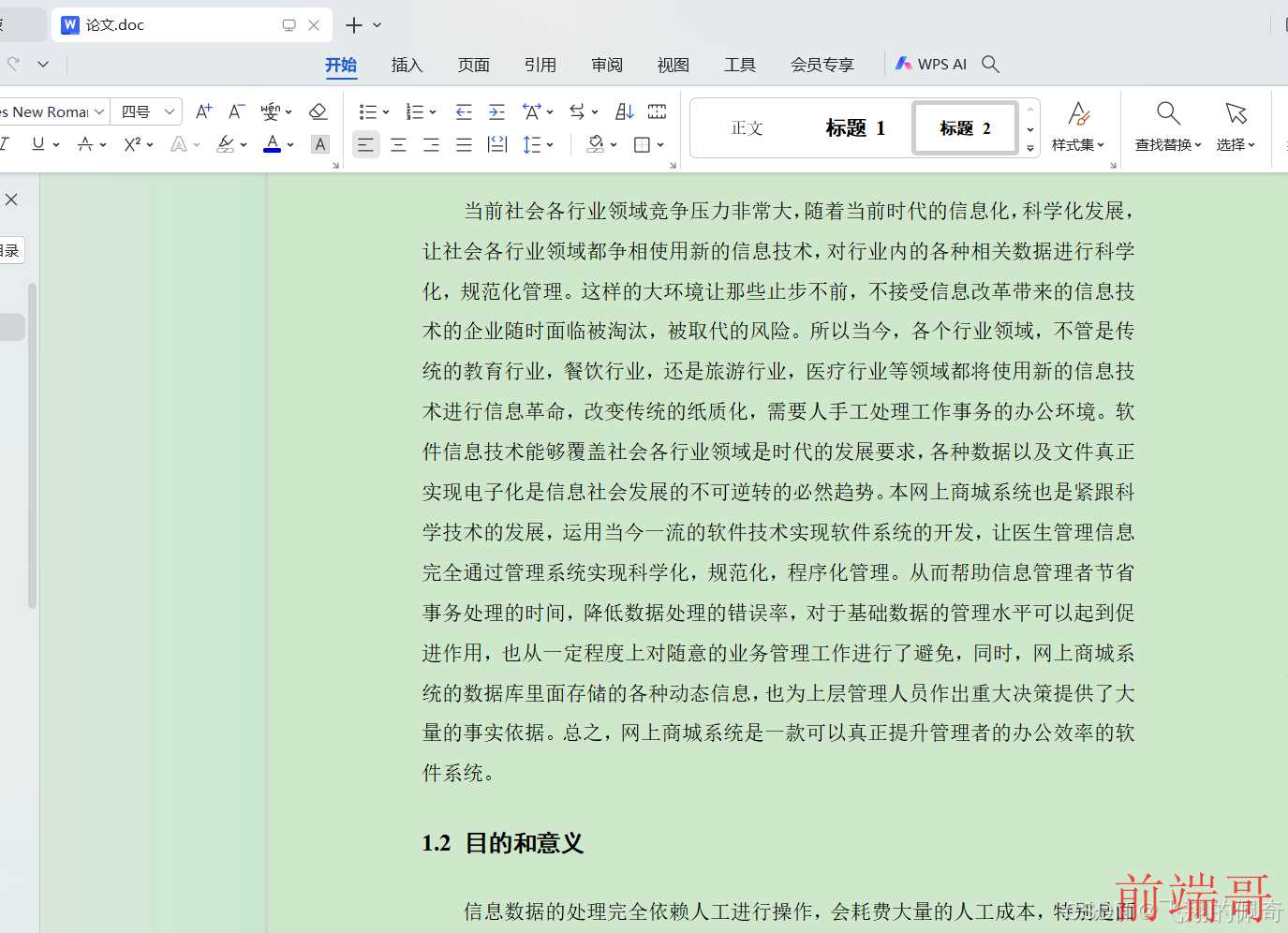This screenshot has height=933, width=1288.
Task: Click the text effects (outlined A) icon
Action: coord(179,144)
